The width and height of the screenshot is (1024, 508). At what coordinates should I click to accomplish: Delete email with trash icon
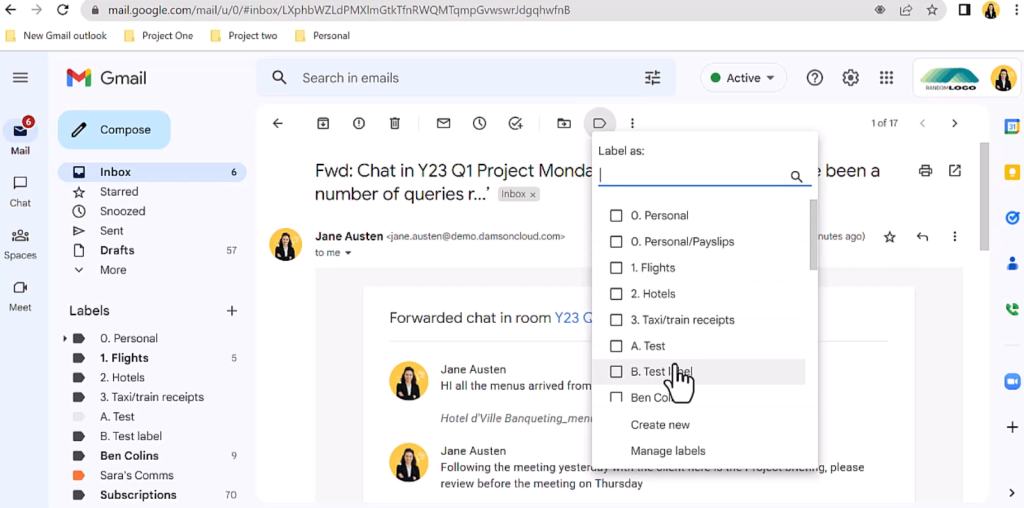394,123
